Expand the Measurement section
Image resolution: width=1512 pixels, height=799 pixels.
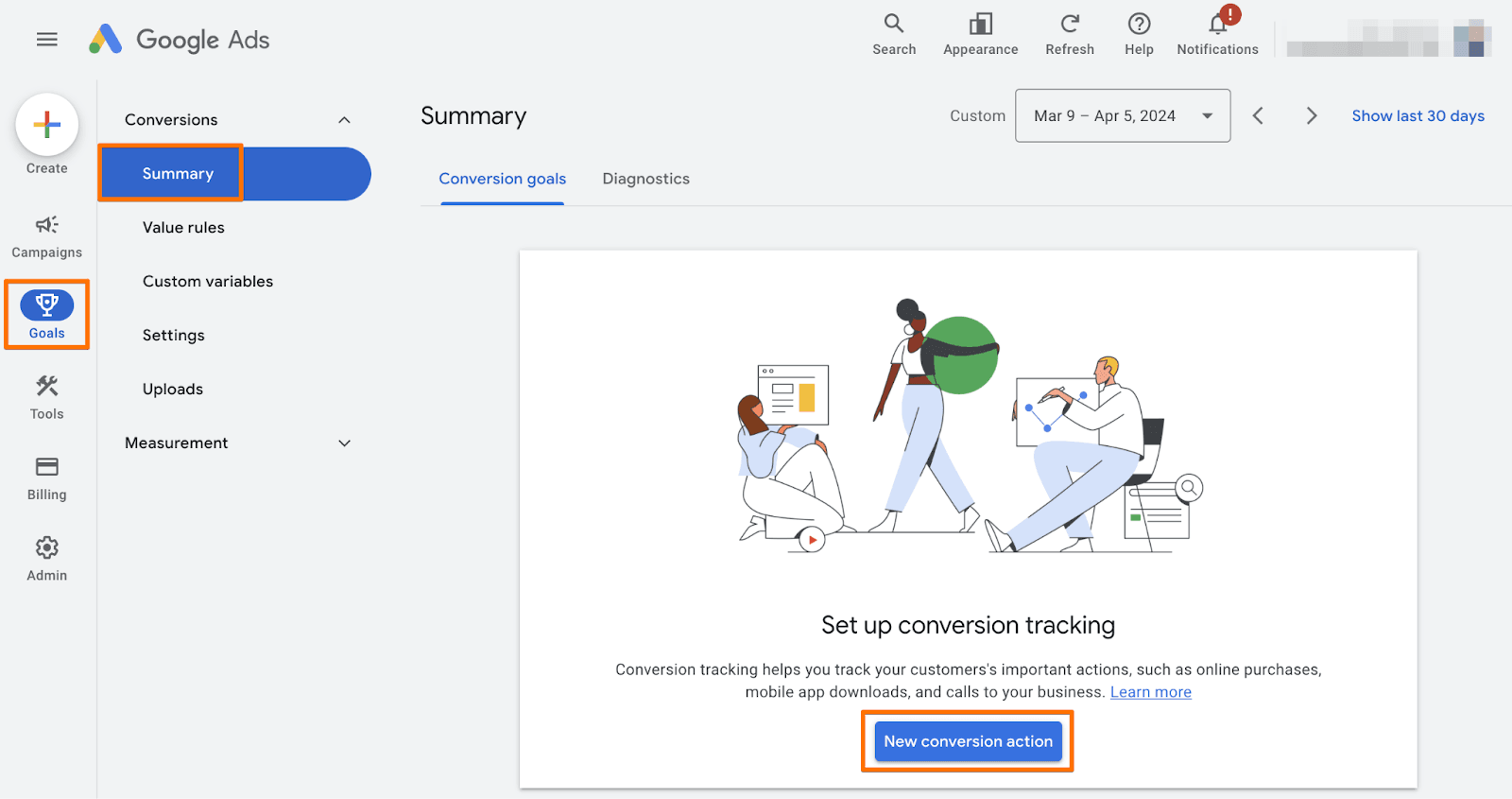point(344,443)
